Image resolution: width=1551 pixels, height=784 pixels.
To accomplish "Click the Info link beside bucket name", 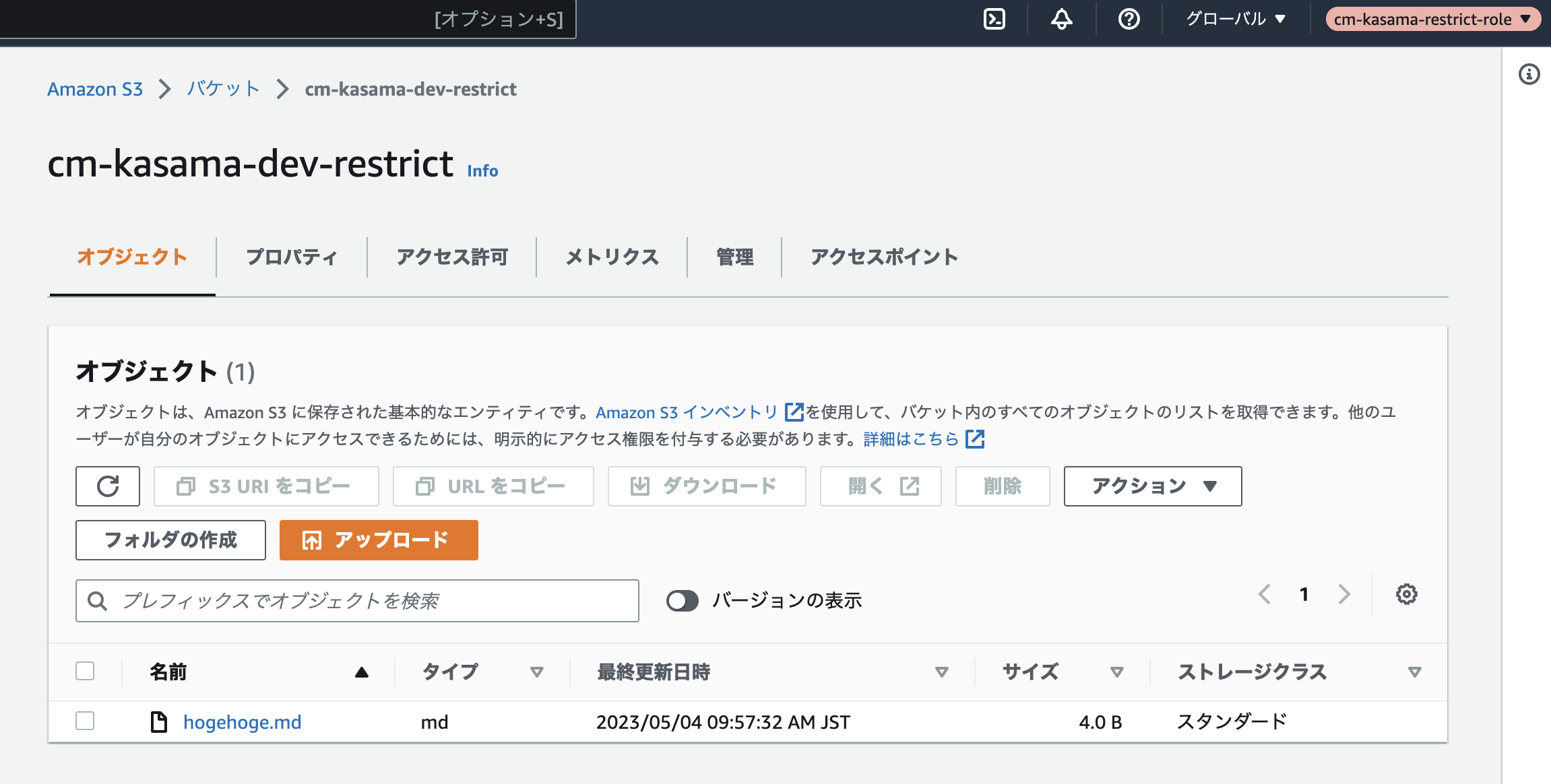I will point(482,171).
